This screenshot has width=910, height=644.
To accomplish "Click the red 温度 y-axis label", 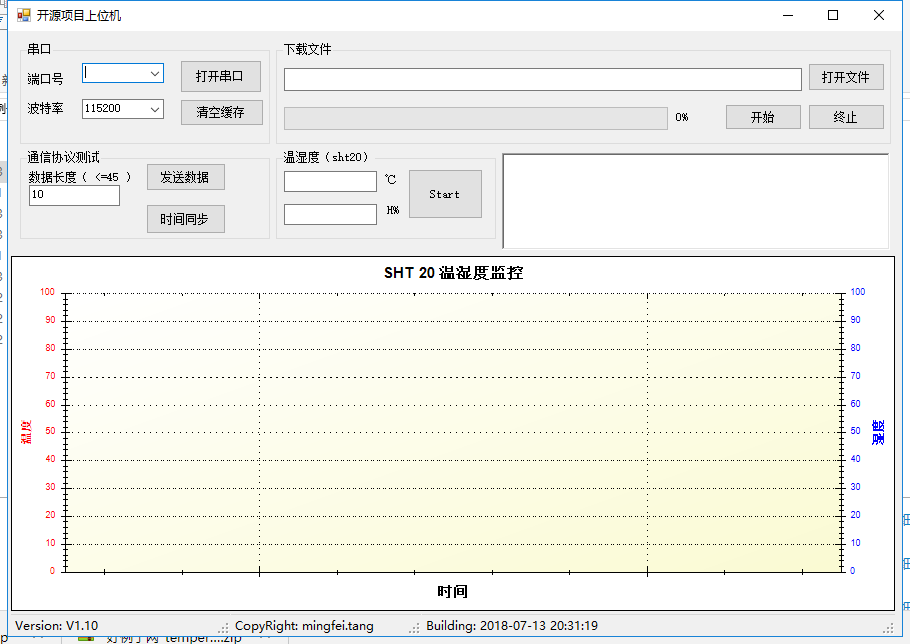I will click(x=26, y=432).
